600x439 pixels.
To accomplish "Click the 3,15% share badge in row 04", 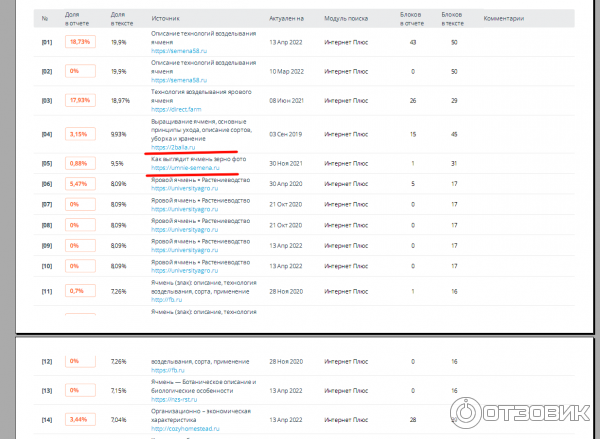I will tap(80, 134).
